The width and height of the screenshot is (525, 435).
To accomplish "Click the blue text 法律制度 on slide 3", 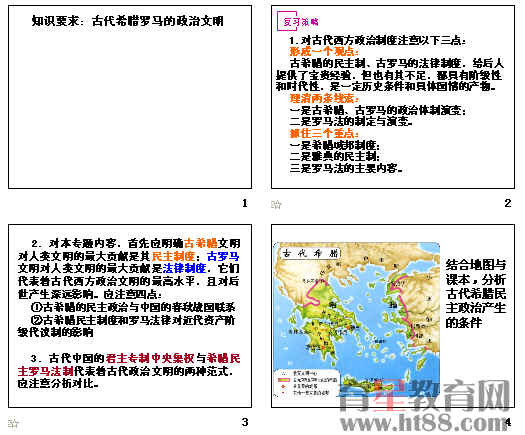I will coord(184,268).
